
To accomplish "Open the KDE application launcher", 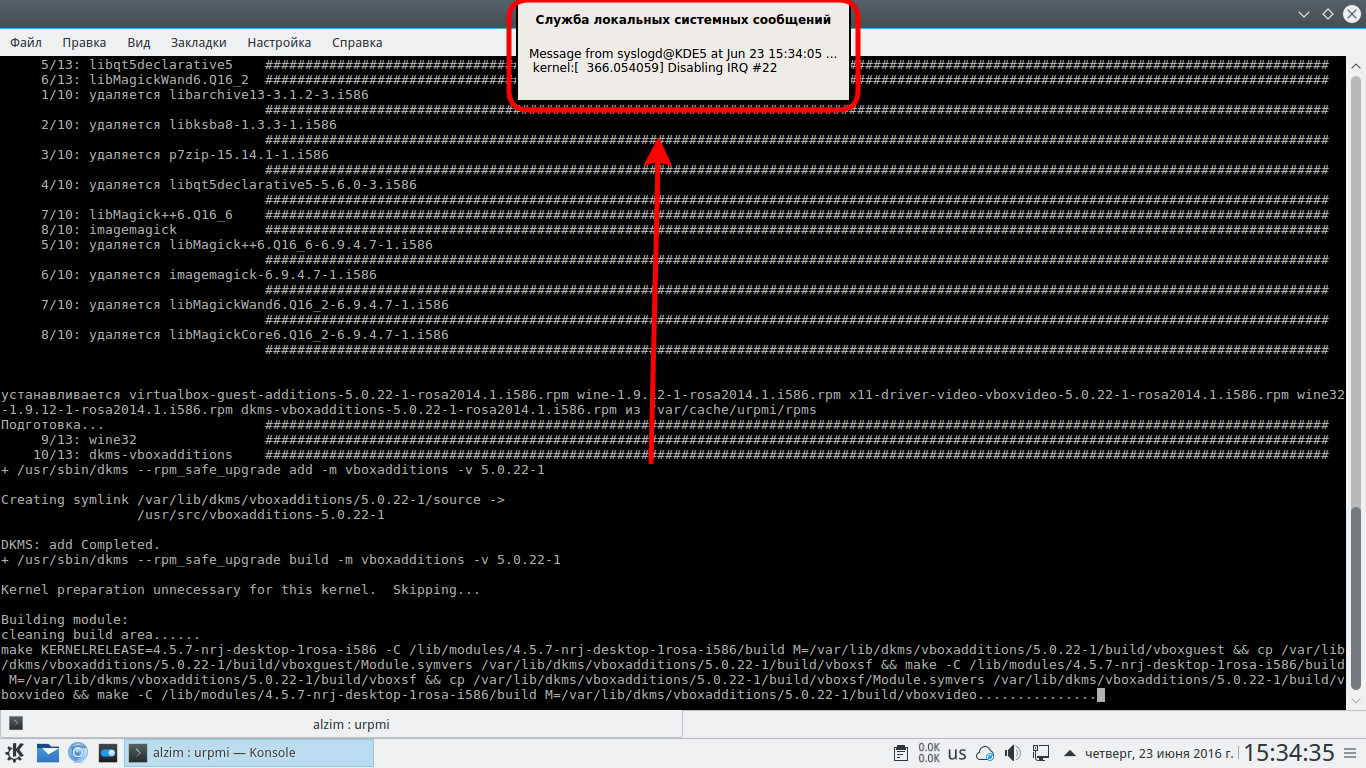I will click(15, 753).
